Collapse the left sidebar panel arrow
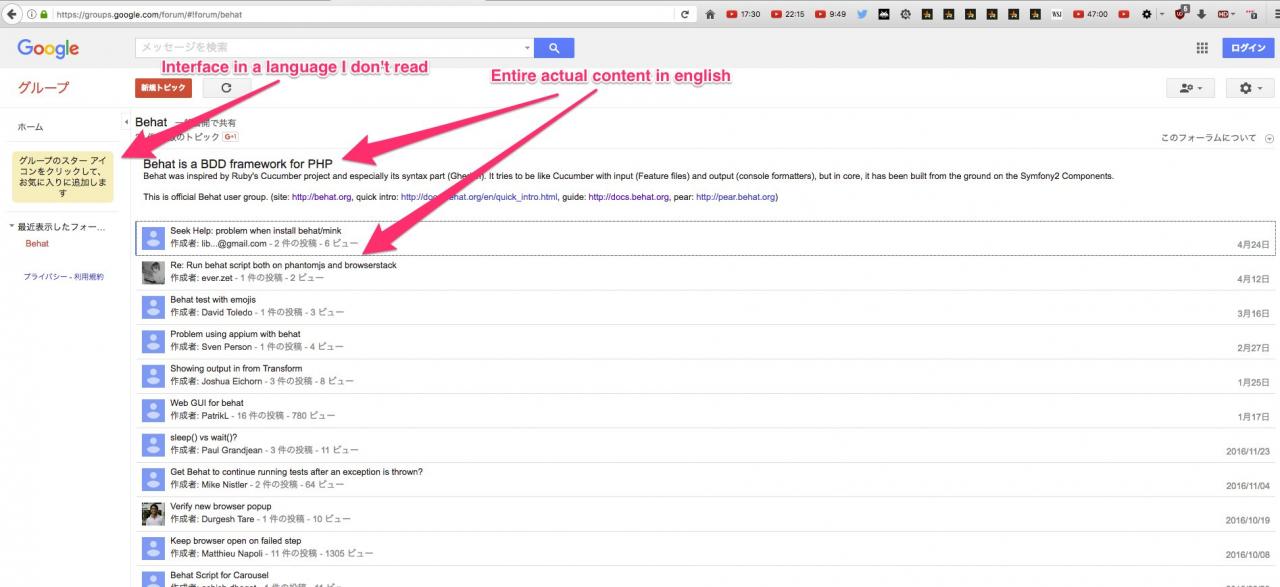Screen dimensions: 1280x587 pyautogui.click(x=126, y=122)
